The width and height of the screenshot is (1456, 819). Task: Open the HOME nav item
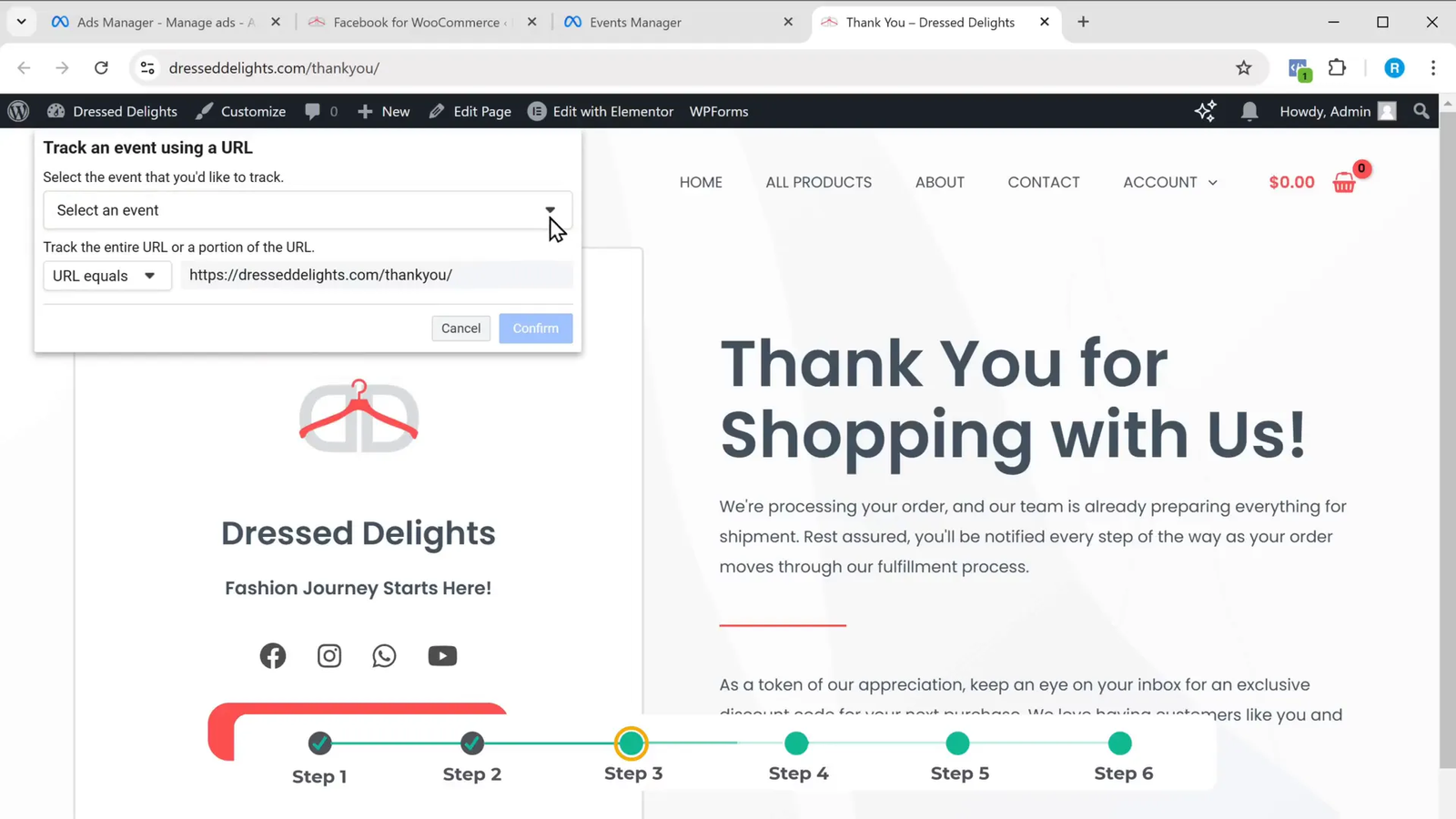[701, 182]
